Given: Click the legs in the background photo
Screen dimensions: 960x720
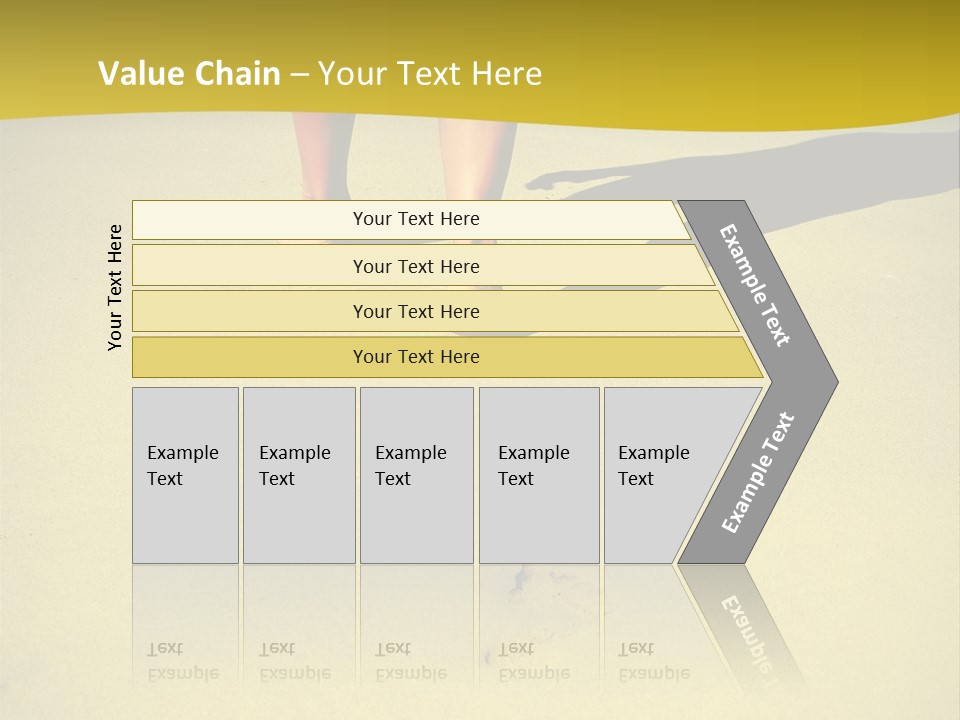Looking at the screenshot, I should 470,160.
